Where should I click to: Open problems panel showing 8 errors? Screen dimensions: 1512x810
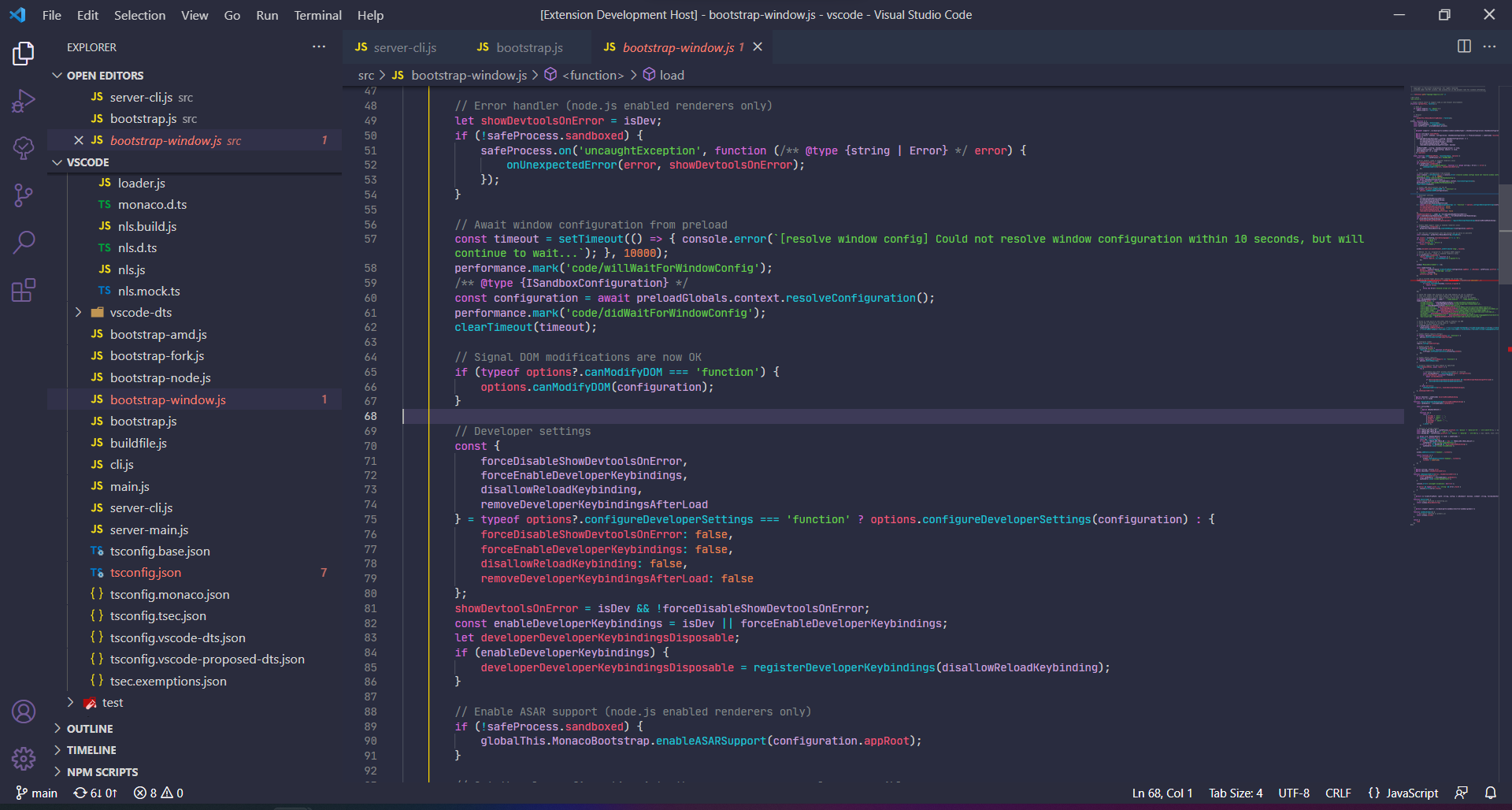pos(158,793)
